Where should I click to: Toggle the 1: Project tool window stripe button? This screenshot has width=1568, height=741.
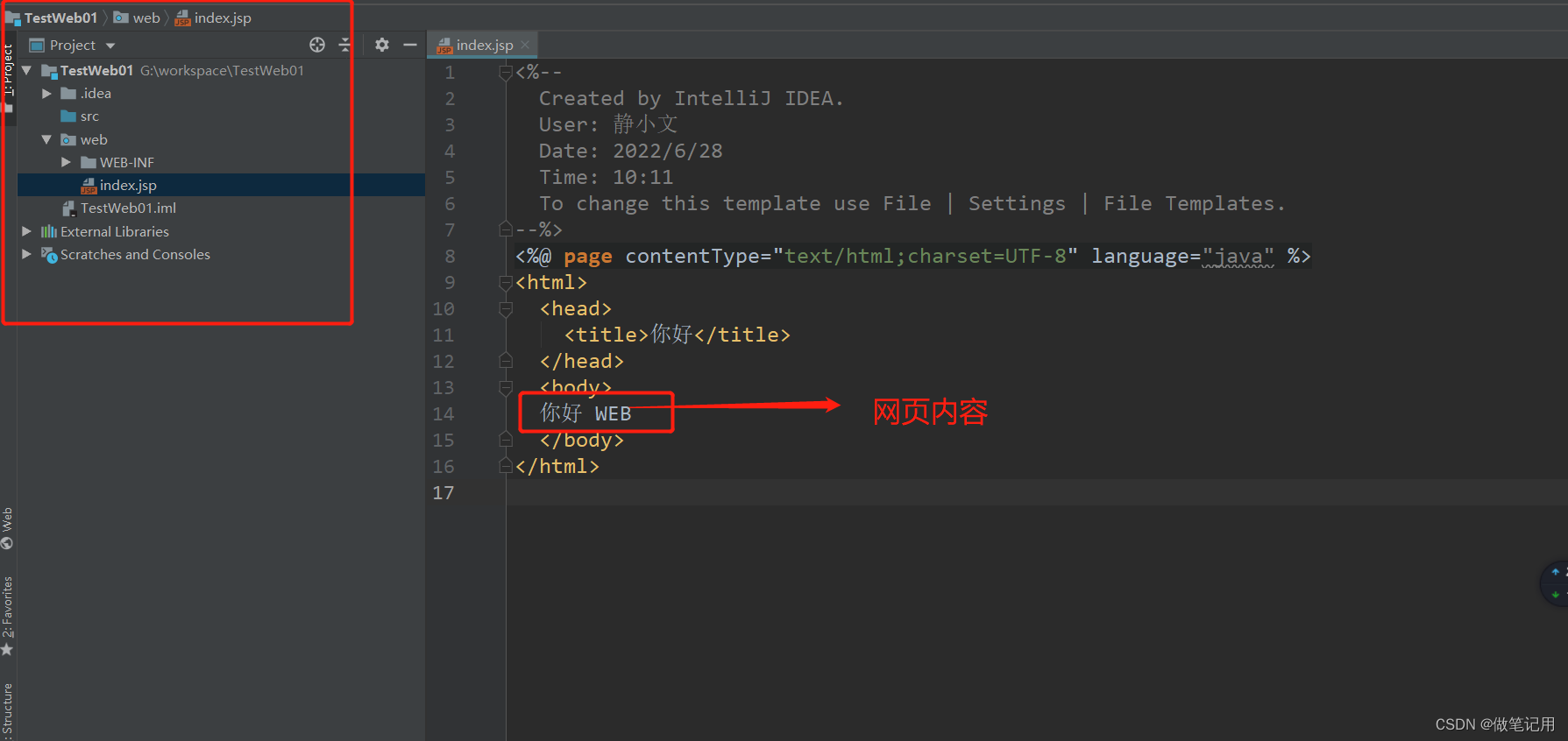pyautogui.click(x=8, y=77)
